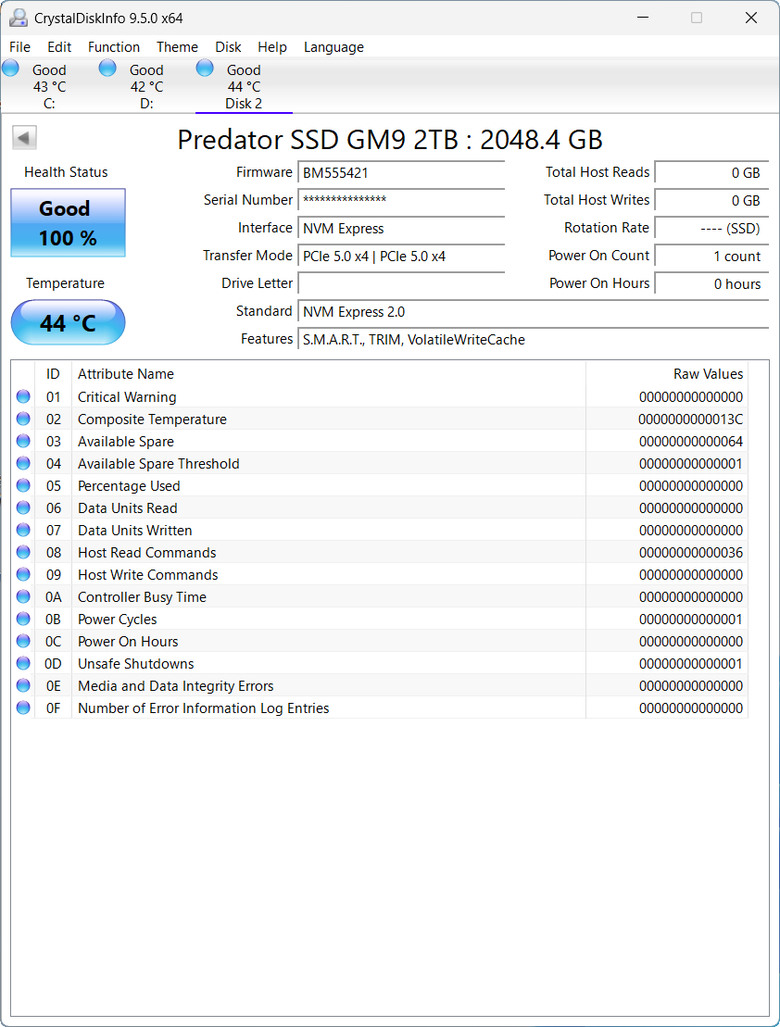780x1027 pixels.
Task: Click the Rotation Rate value (SSD)
Action: click(712, 229)
